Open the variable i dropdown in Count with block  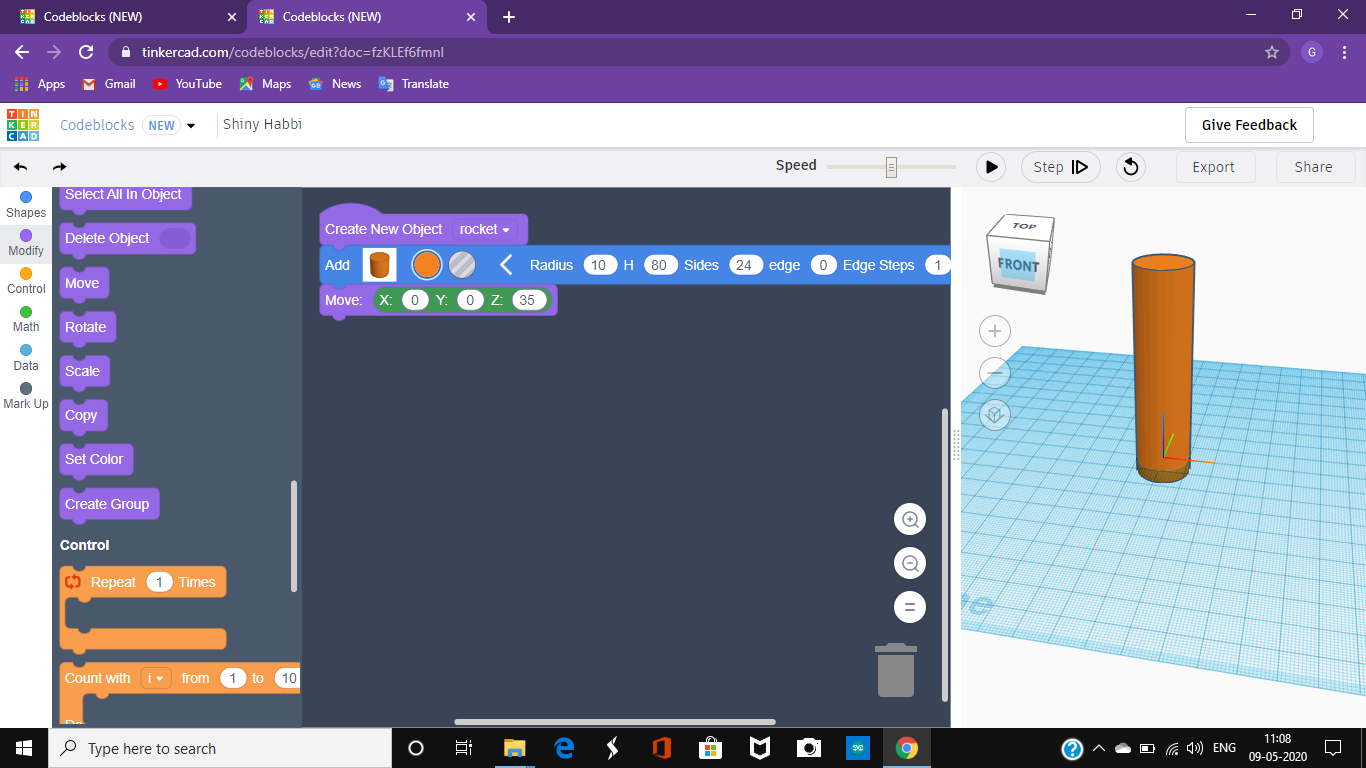click(x=155, y=678)
